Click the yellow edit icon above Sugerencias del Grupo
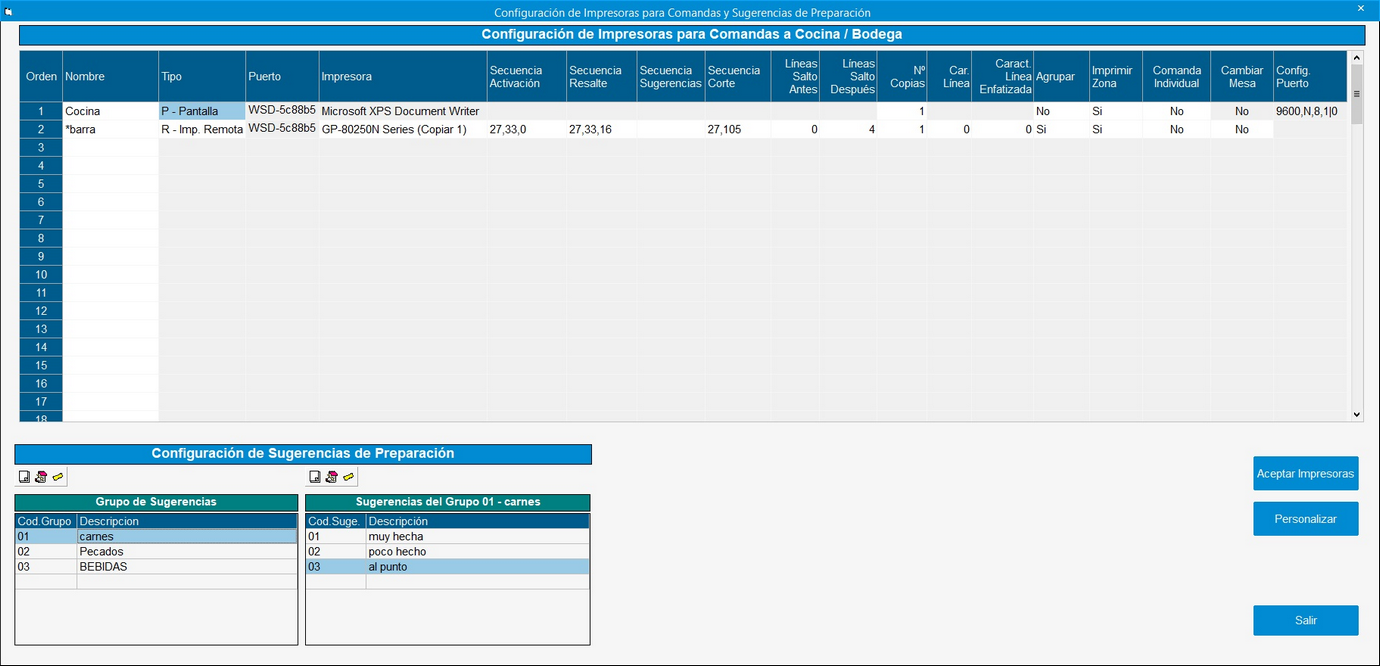 tap(348, 477)
